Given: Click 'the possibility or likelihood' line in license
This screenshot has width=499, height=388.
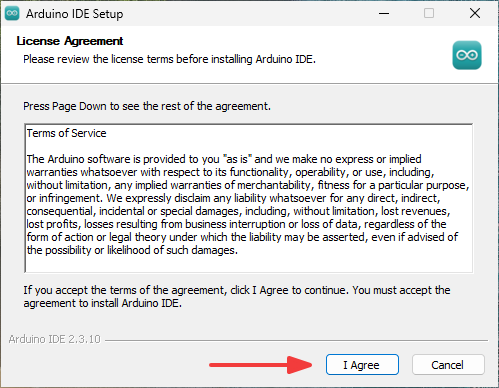Looking at the screenshot, I should click(132, 250).
